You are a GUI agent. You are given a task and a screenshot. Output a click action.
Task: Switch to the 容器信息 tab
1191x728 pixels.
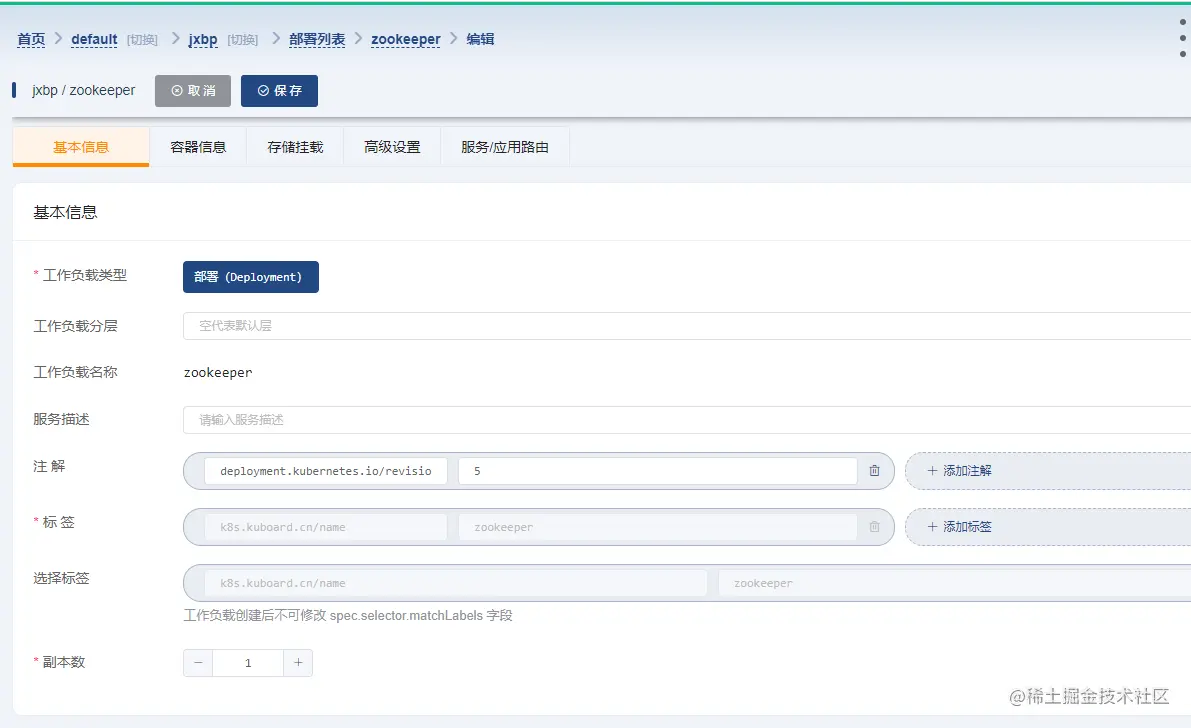click(198, 147)
